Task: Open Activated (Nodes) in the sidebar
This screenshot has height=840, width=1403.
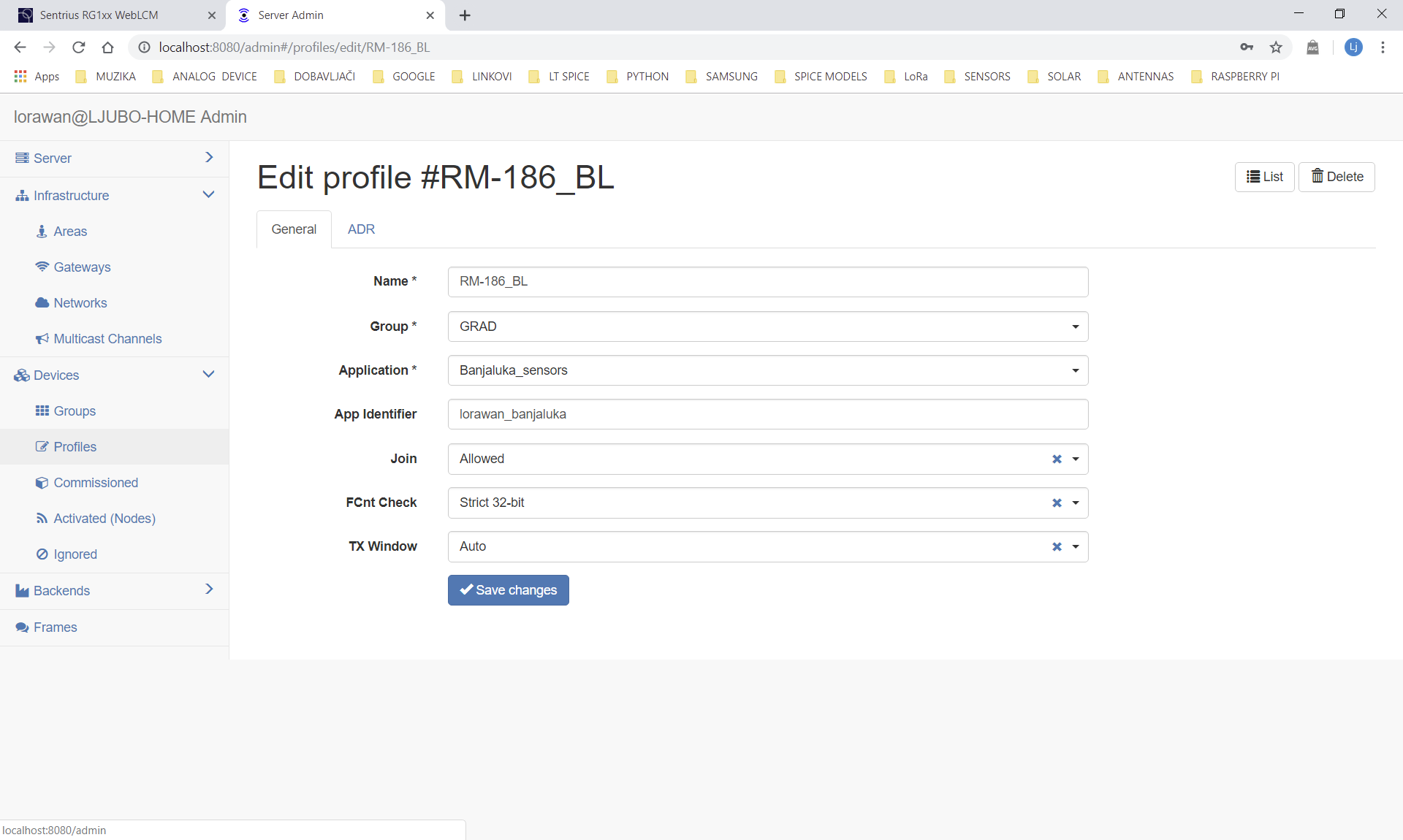Action: [104, 519]
